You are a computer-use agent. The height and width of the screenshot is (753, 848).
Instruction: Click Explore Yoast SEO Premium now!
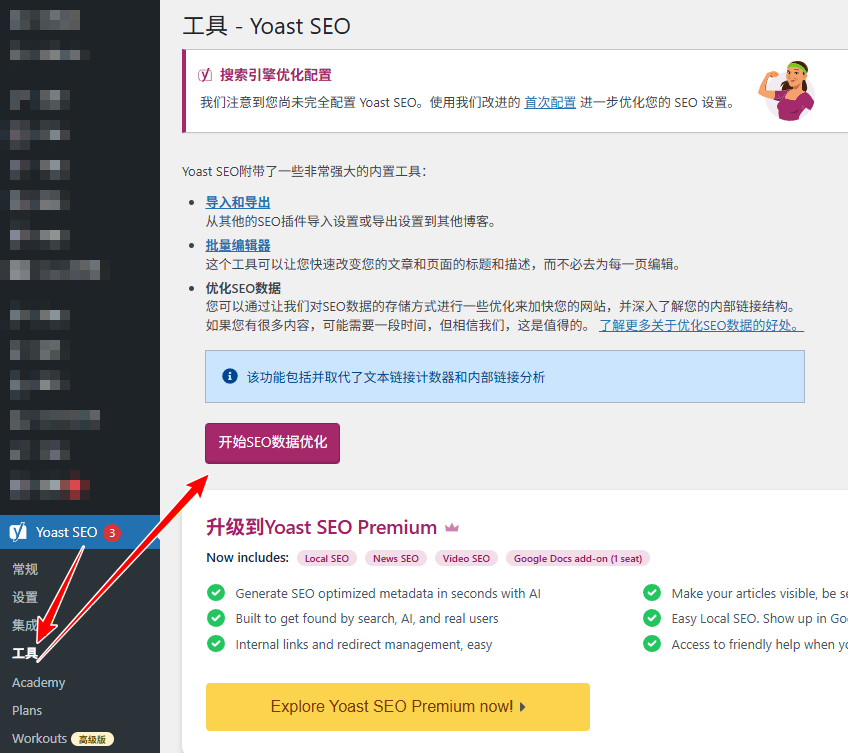coord(397,707)
